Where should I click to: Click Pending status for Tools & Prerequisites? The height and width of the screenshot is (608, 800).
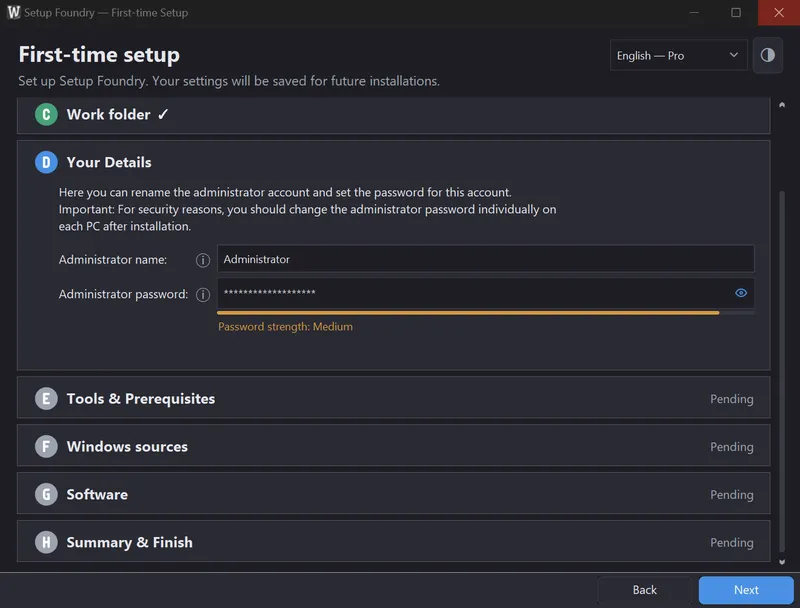(x=732, y=399)
